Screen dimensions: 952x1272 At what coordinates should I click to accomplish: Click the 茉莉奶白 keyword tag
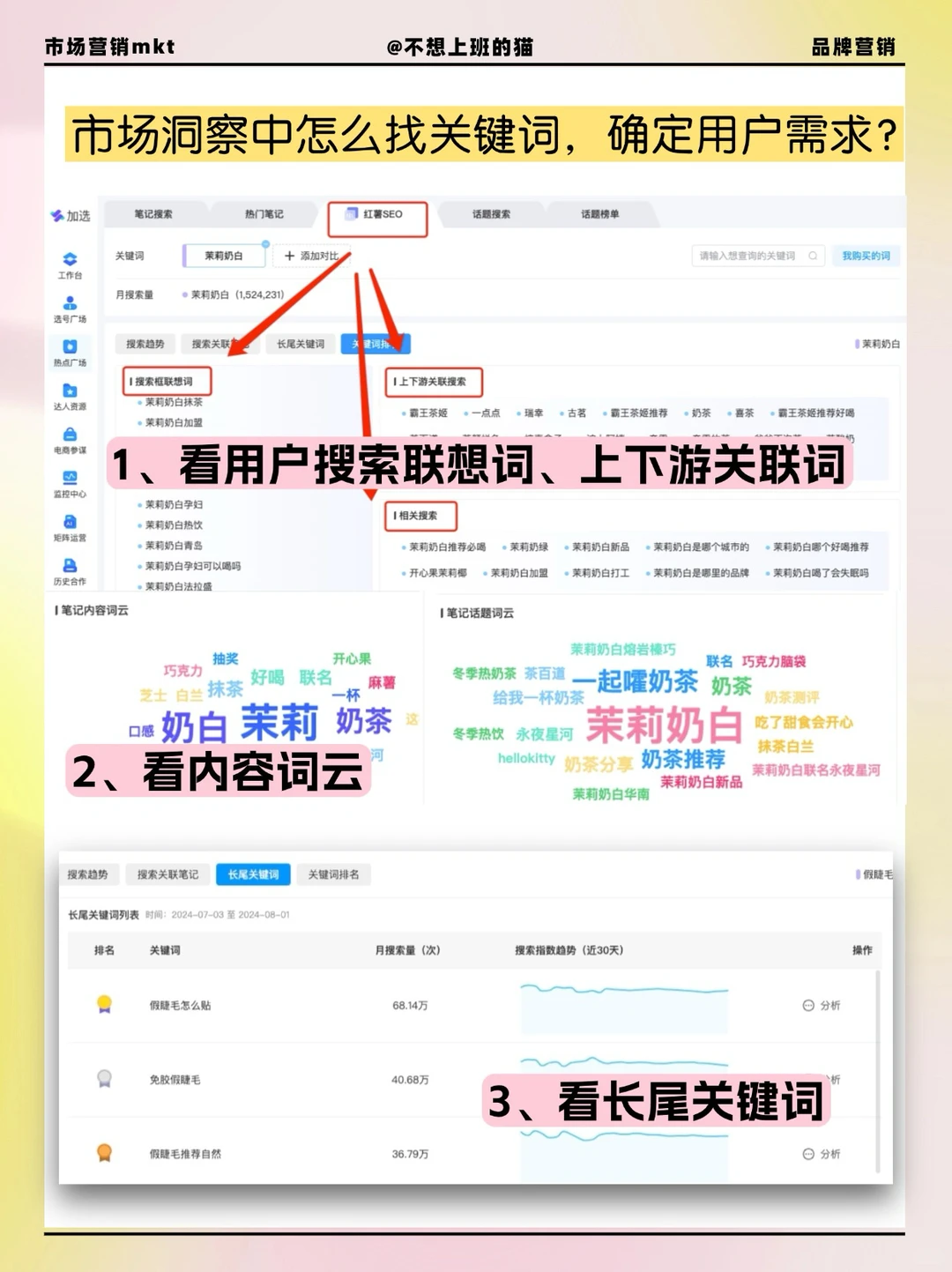224,256
